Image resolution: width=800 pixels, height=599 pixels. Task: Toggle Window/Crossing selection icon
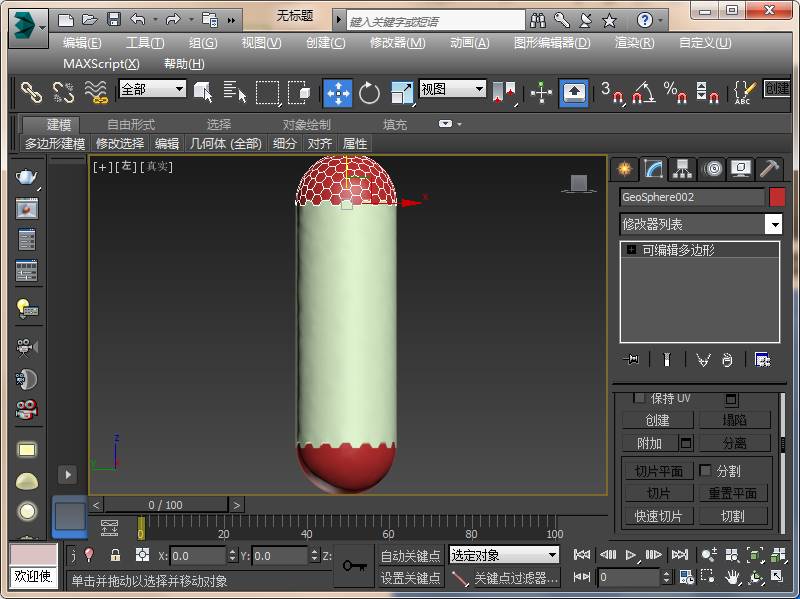click(x=299, y=92)
